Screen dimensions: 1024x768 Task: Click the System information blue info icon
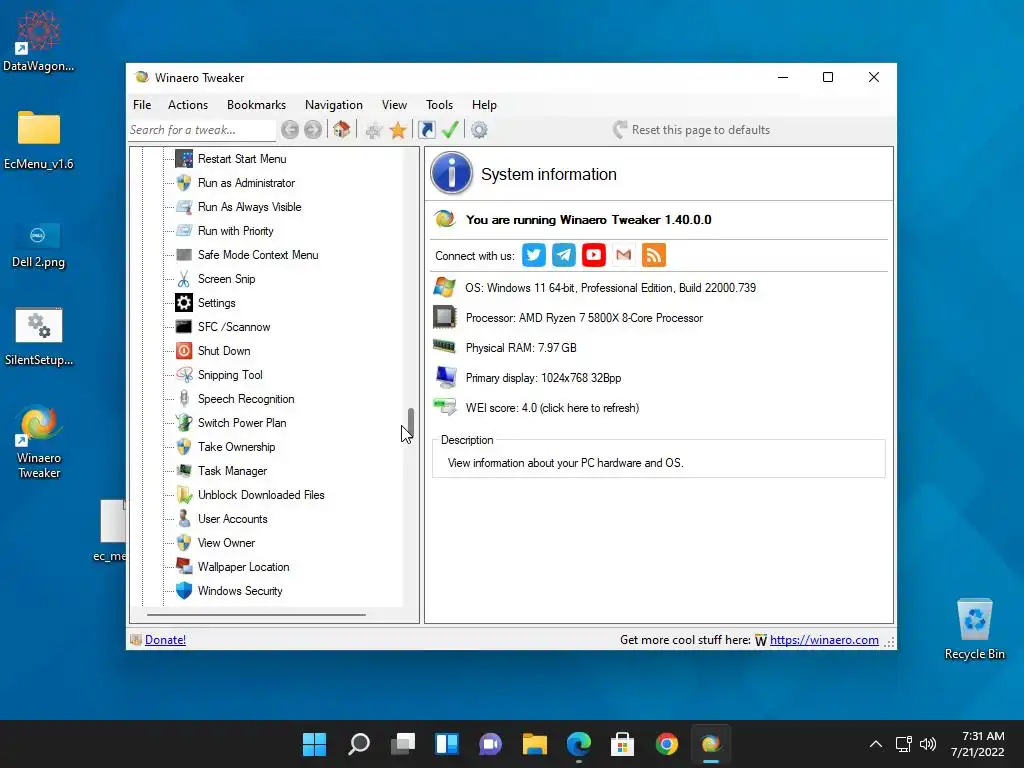[451, 174]
